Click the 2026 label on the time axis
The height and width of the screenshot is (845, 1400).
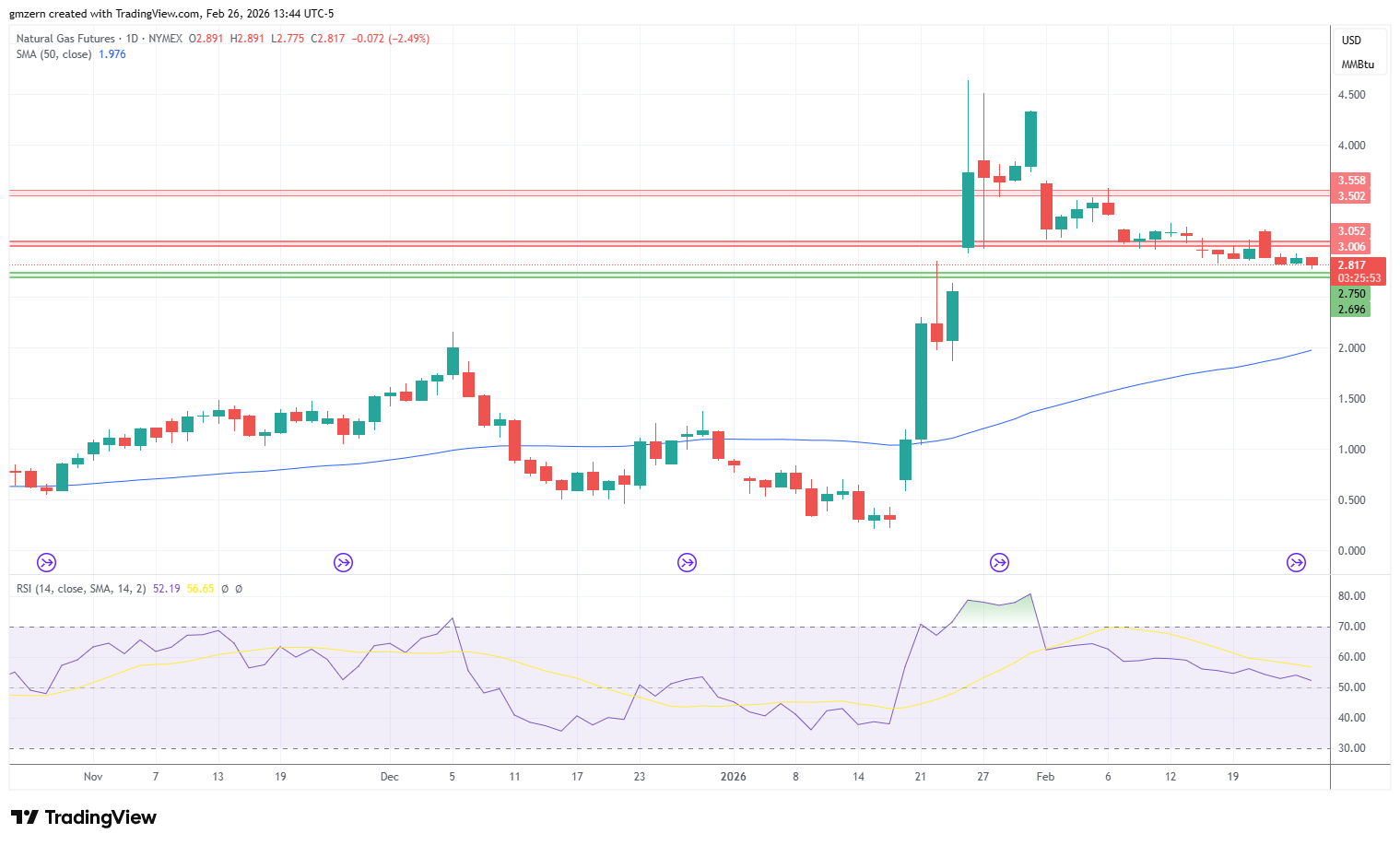(734, 777)
